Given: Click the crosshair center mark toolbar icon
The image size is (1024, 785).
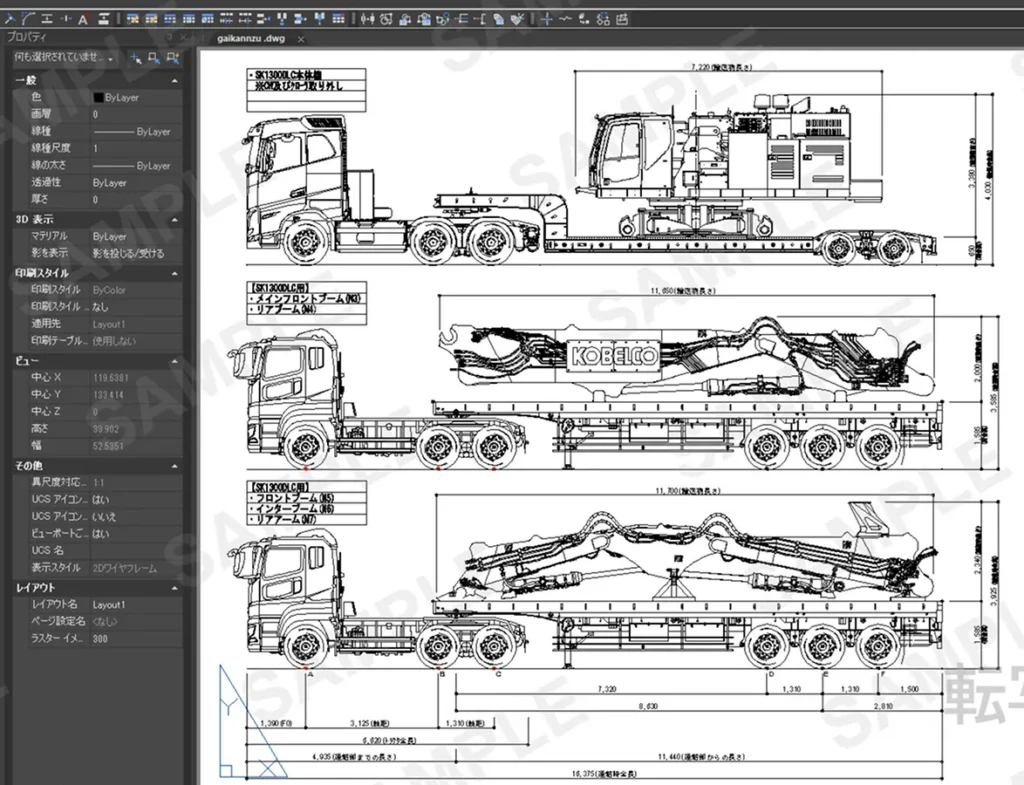Looking at the screenshot, I should pos(547,19).
